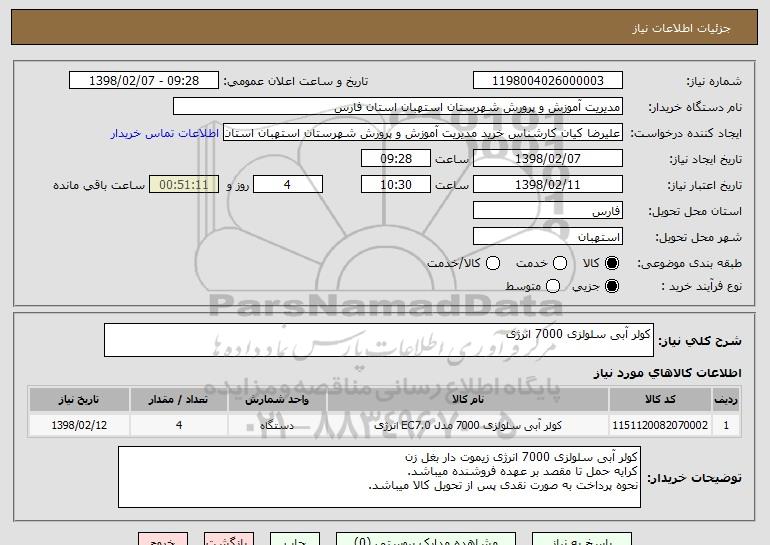Click buyer organization name field
The width and height of the screenshot is (770, 545).
pyautogui.click(x=398, y=107)
